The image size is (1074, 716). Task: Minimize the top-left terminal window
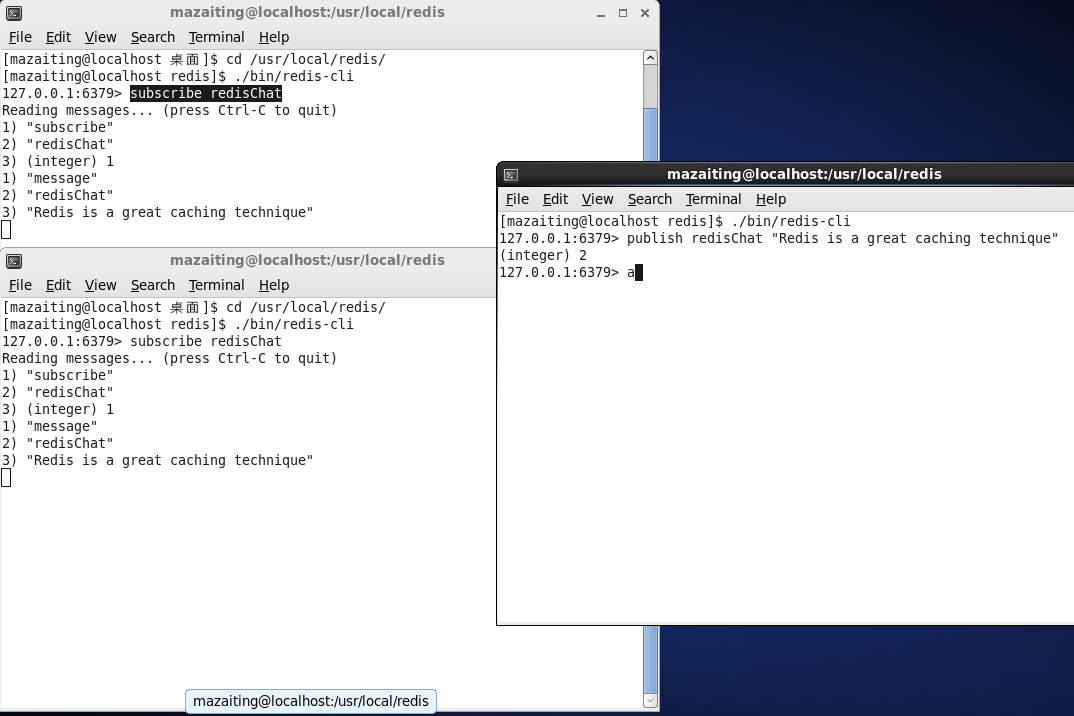coord(601,13)
